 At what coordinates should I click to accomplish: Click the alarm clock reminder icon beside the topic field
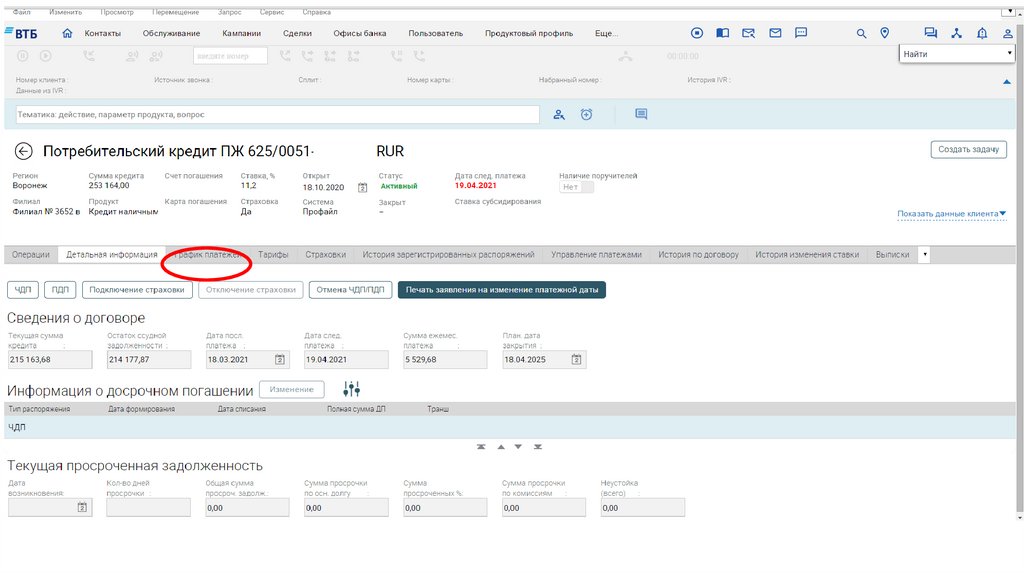[586, 115]
